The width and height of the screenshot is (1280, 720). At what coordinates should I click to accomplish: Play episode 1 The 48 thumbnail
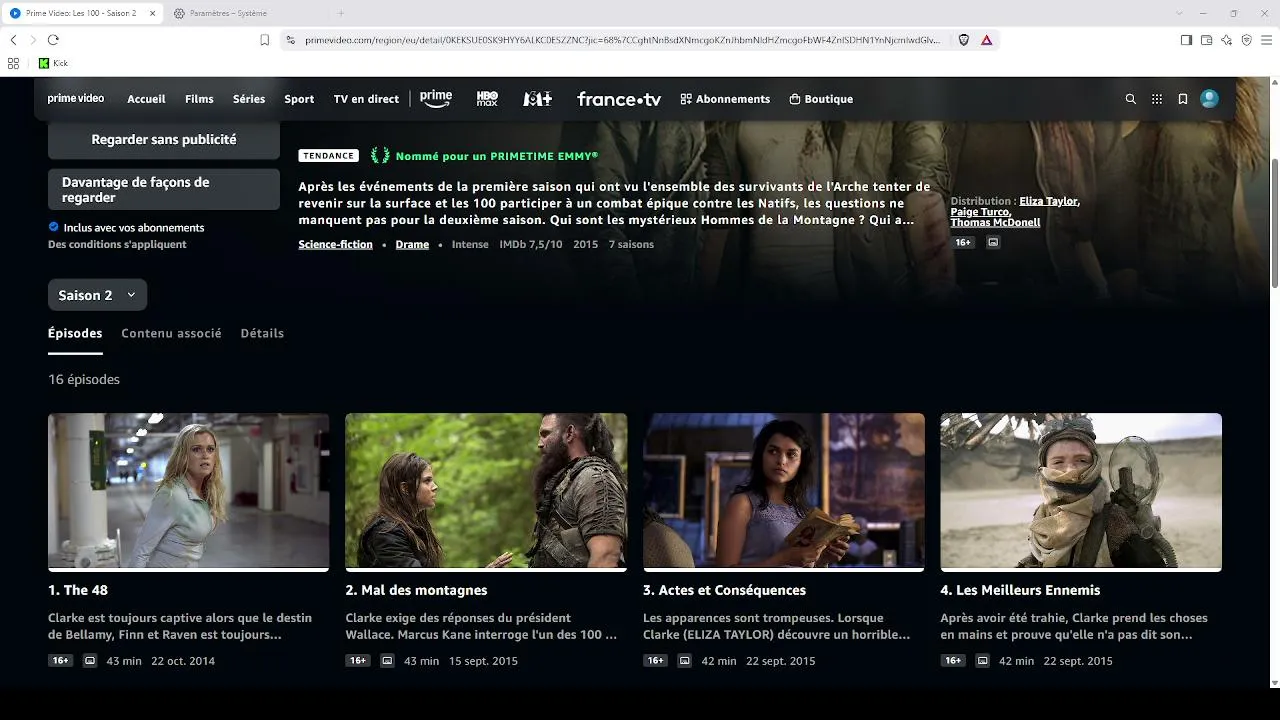[x=189, y=491]
